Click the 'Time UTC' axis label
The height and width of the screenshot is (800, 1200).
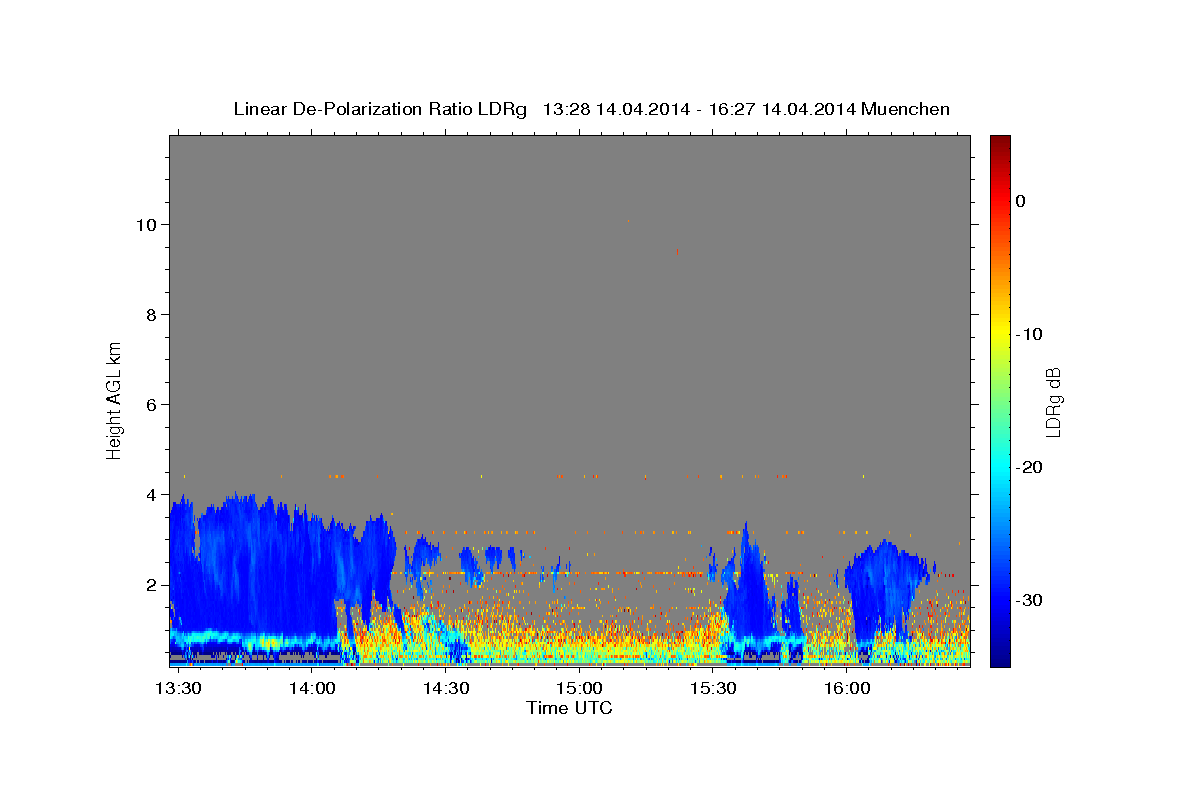pos(569,708)
